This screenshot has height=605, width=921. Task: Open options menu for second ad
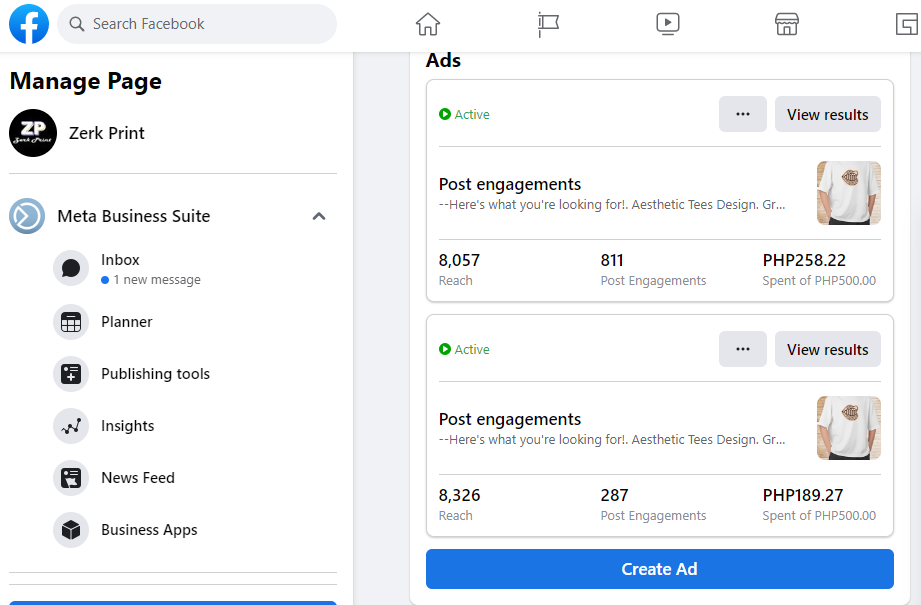click(x=743, y=349)
